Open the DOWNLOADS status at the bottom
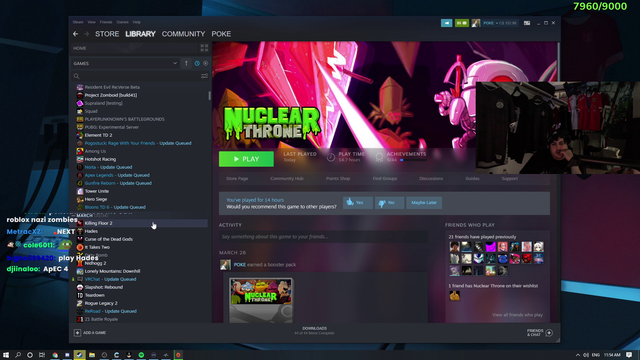The width and height of the screenshot is (640, 360). (314, 331)
